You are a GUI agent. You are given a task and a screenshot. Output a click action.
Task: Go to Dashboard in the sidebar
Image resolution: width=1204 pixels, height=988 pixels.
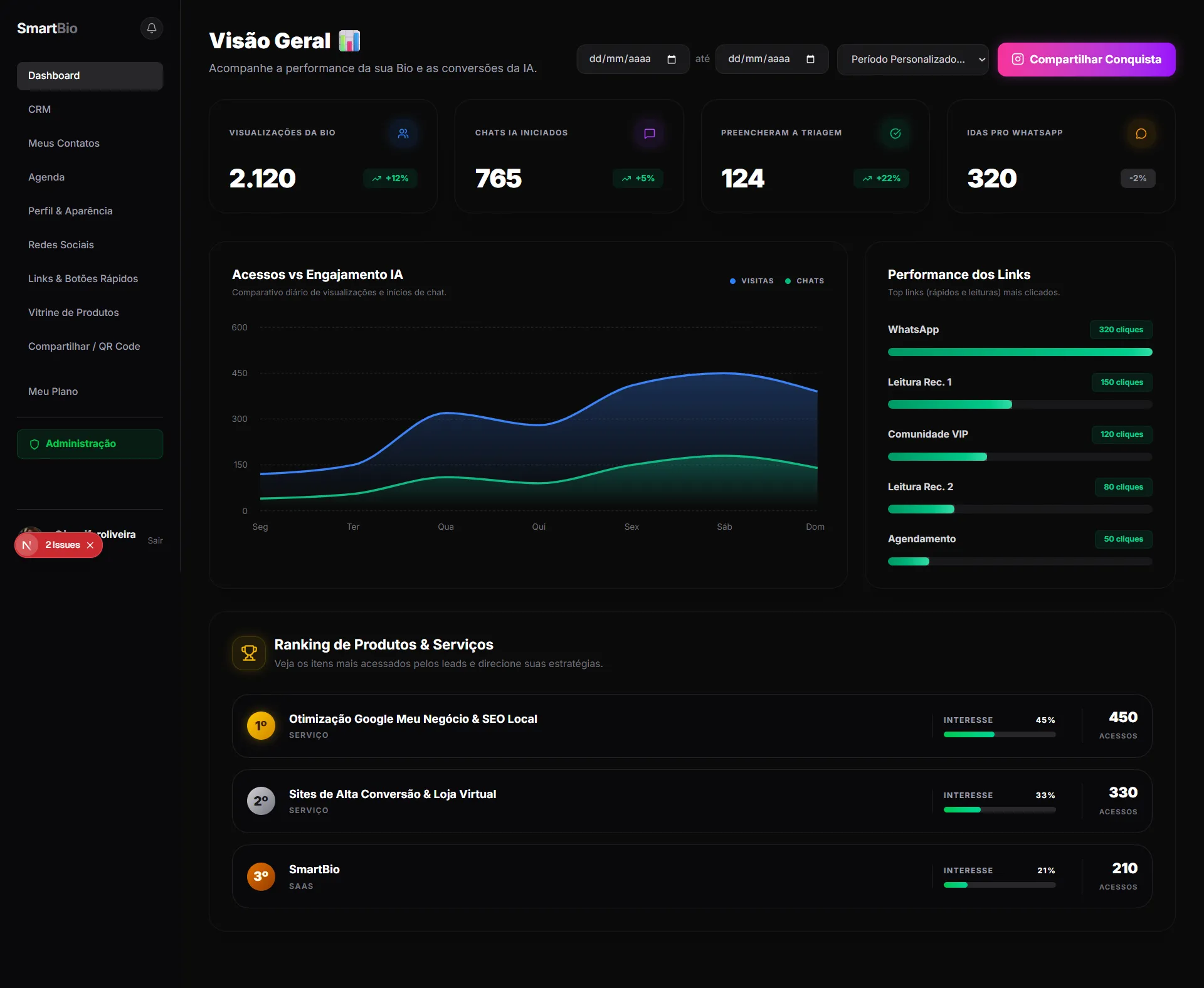click(x=90, y=76)
